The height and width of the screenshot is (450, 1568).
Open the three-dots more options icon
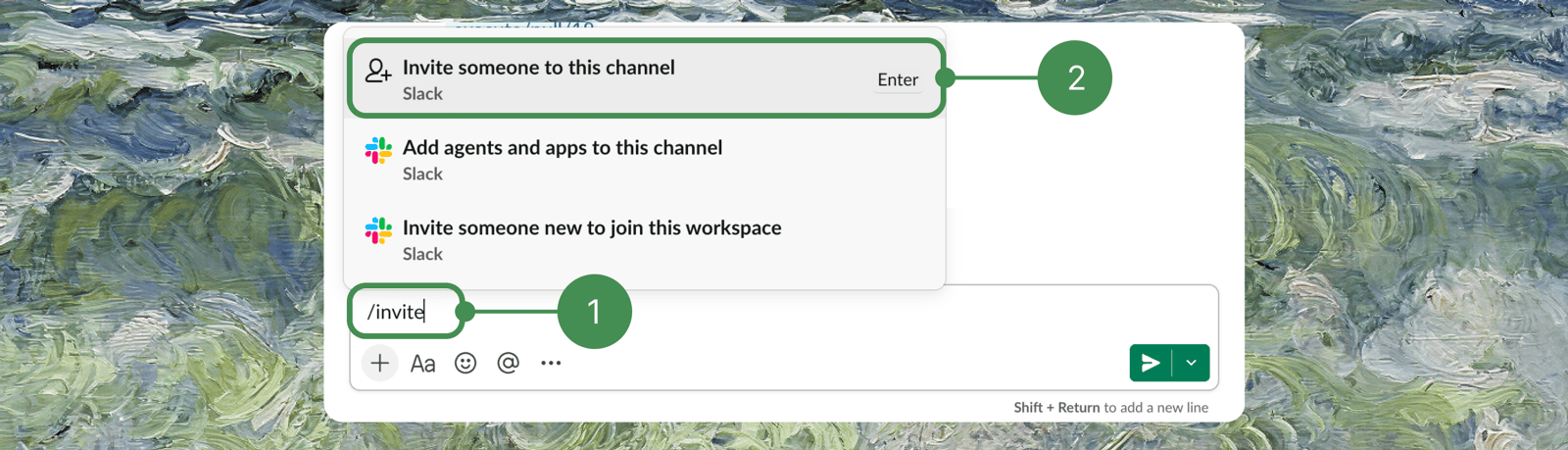tap(551, 363)
